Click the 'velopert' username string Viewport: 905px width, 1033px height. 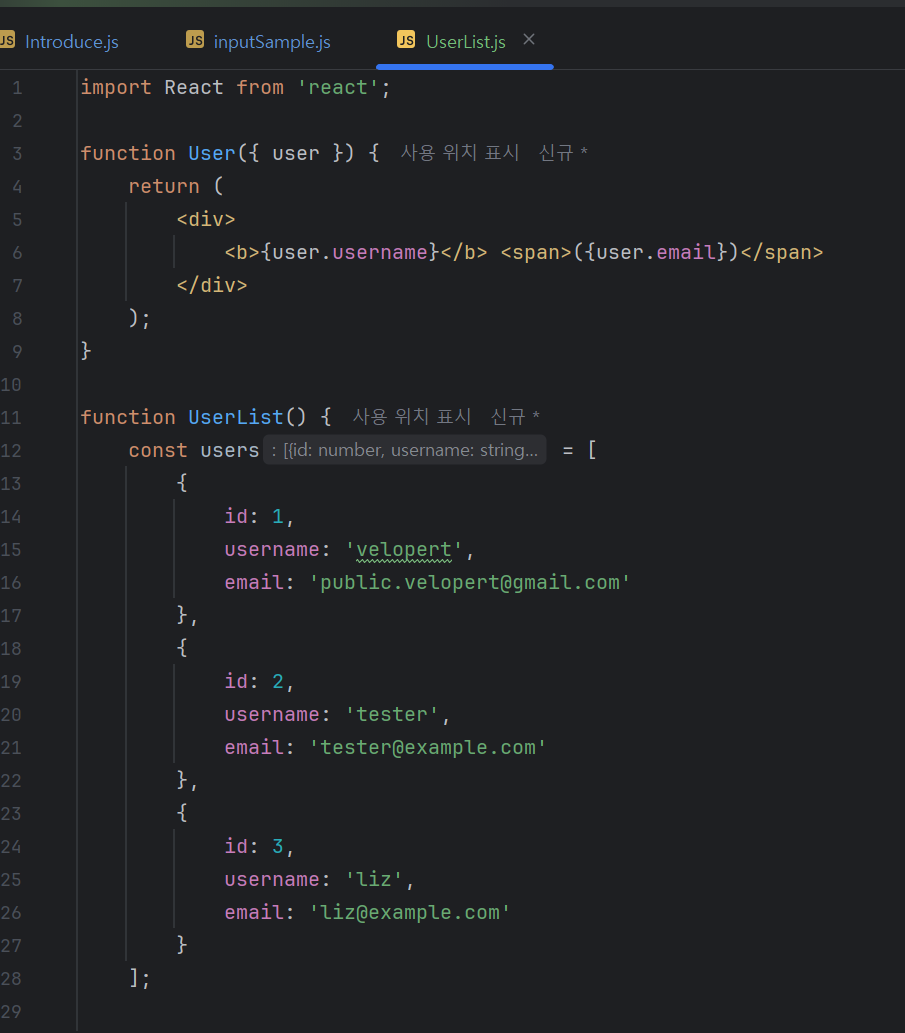pos(404,549)
